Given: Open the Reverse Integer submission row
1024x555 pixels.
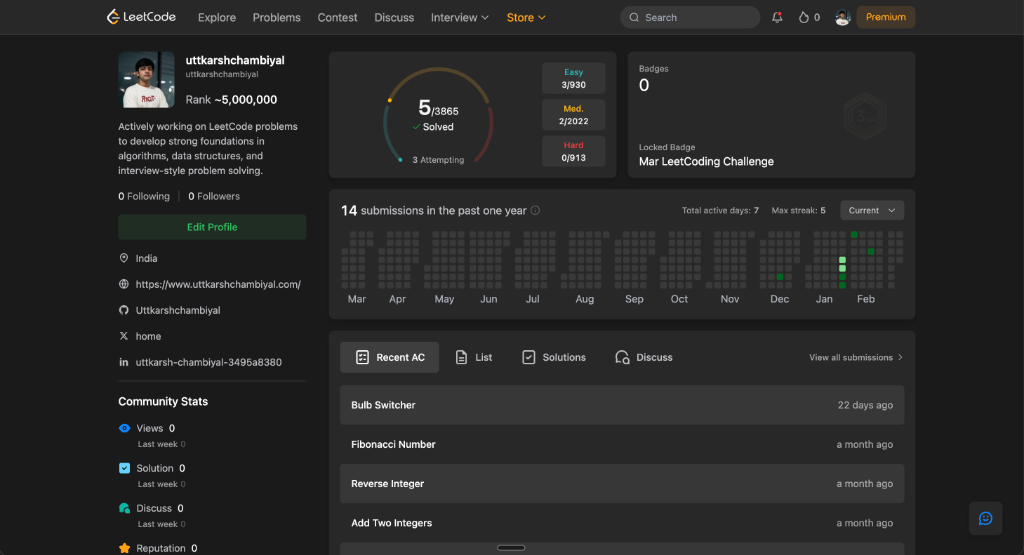Looking at the screenshot, I should [622, 483].
